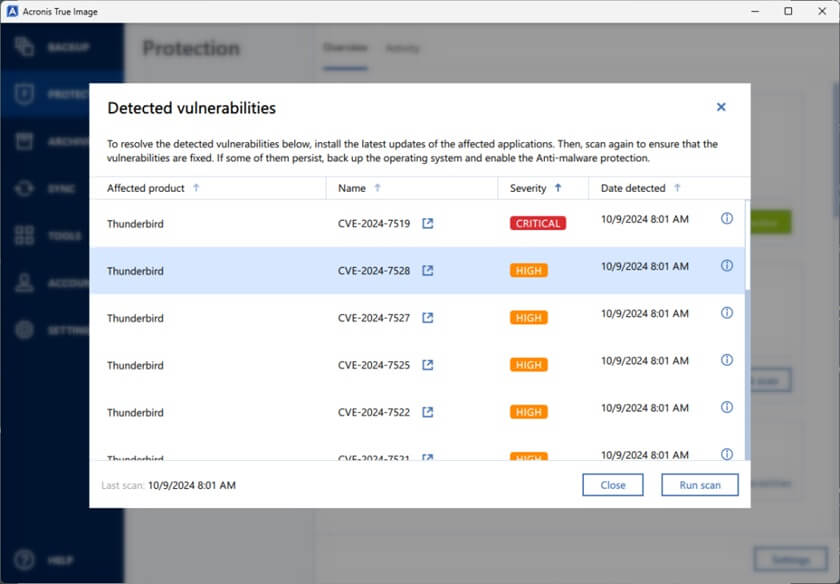This screenshot has width=840, height=584.
Task: Switch to the Activity tab
Action: pyautogui.click(x=403, y=48)
